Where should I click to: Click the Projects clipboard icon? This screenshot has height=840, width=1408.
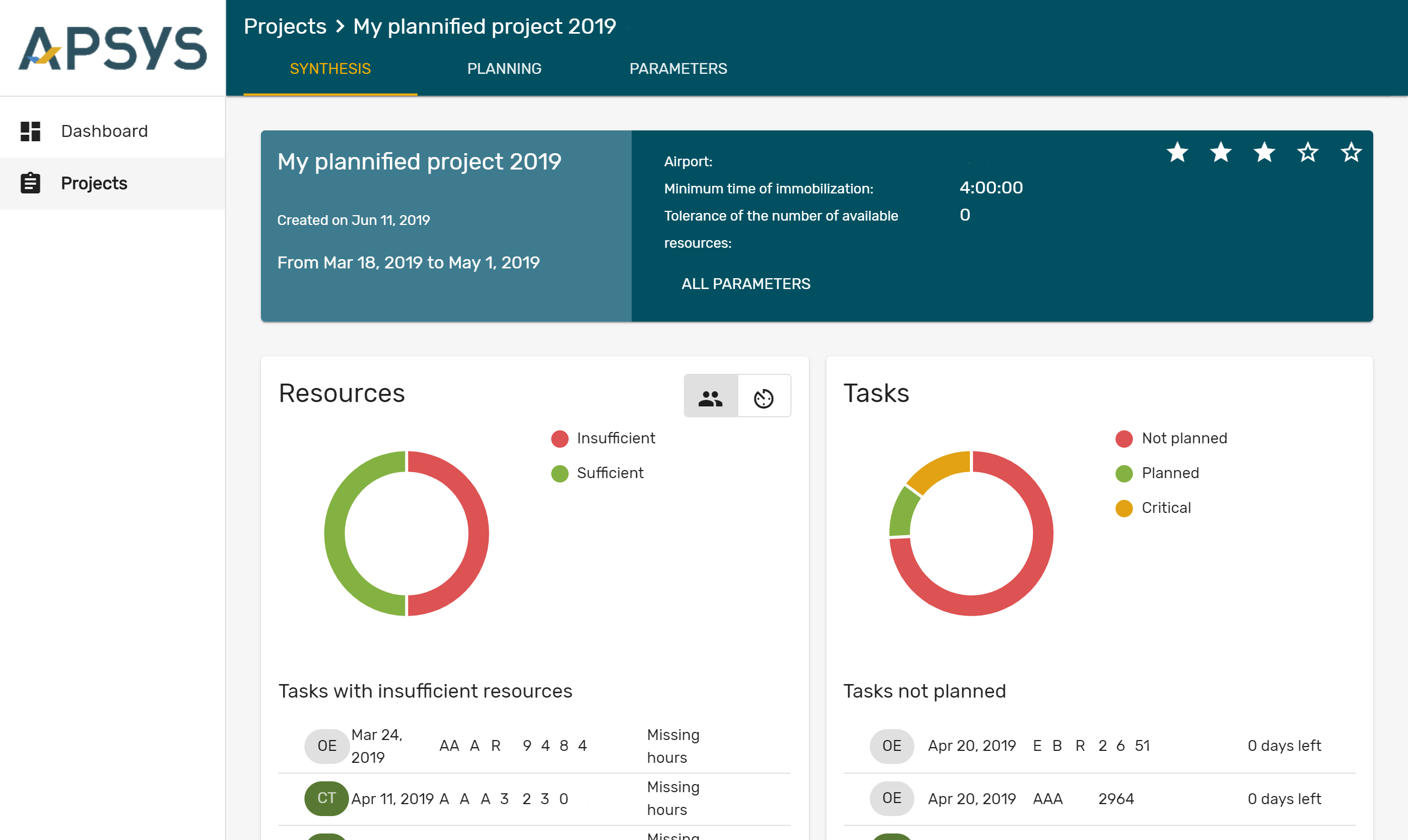coord(30,184)
